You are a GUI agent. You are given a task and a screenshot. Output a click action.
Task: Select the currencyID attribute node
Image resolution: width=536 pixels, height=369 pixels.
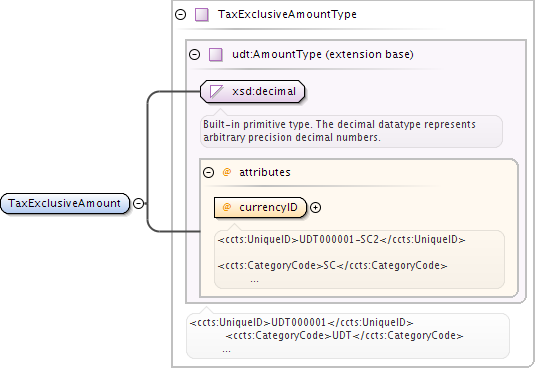(x=260, y=208)
